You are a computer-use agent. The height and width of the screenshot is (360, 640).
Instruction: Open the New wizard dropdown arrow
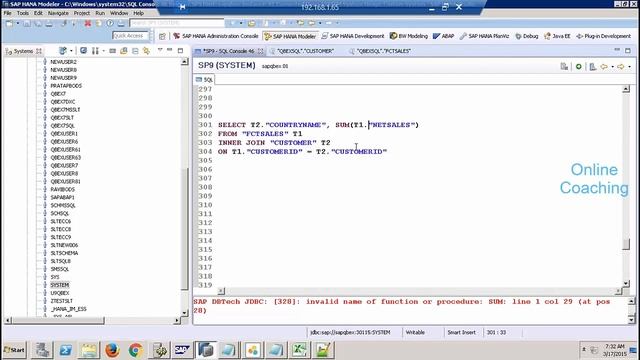(18, 23)
